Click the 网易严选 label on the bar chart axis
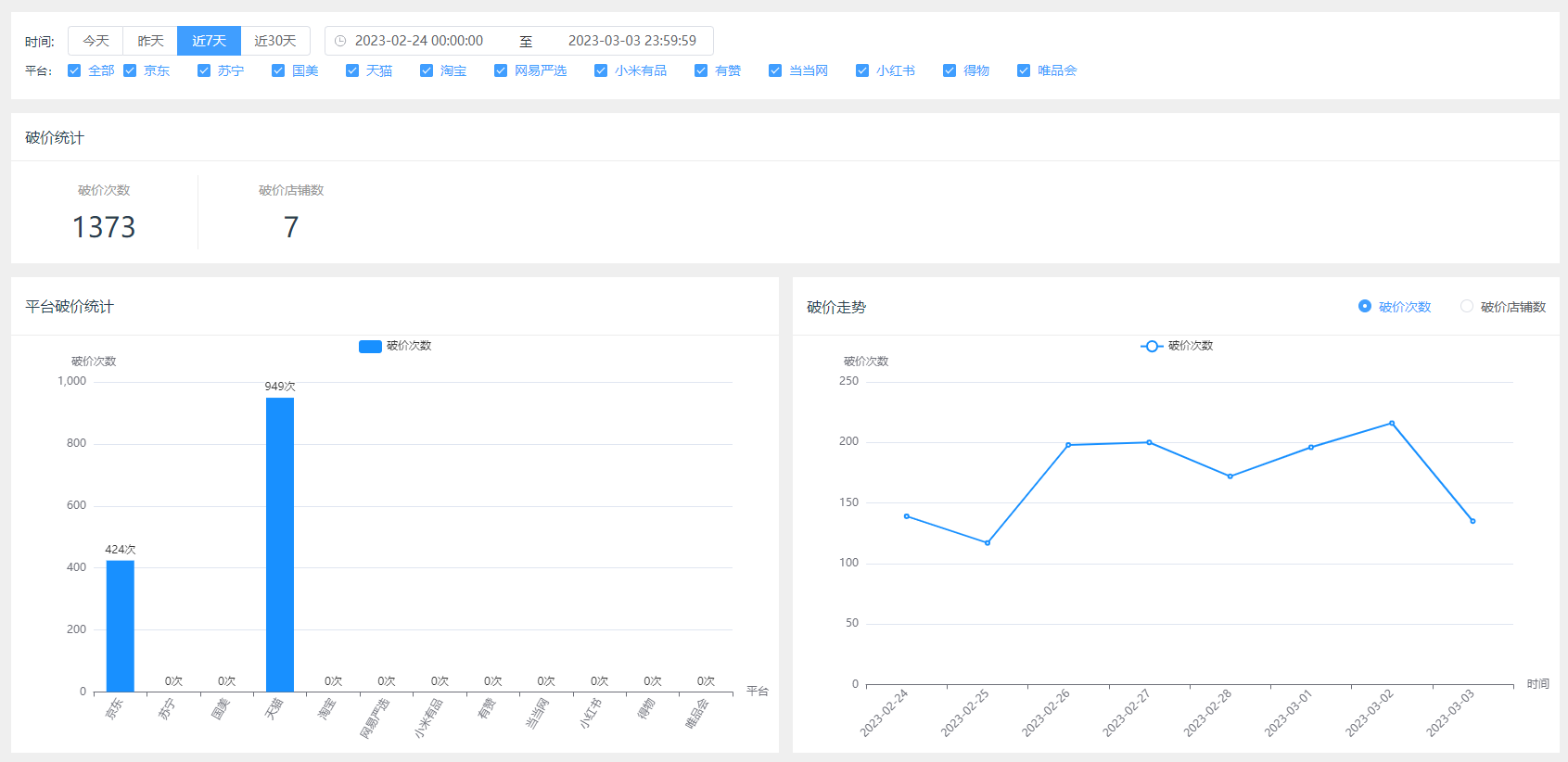This screenshot has height=762, width=1568. 375,718
